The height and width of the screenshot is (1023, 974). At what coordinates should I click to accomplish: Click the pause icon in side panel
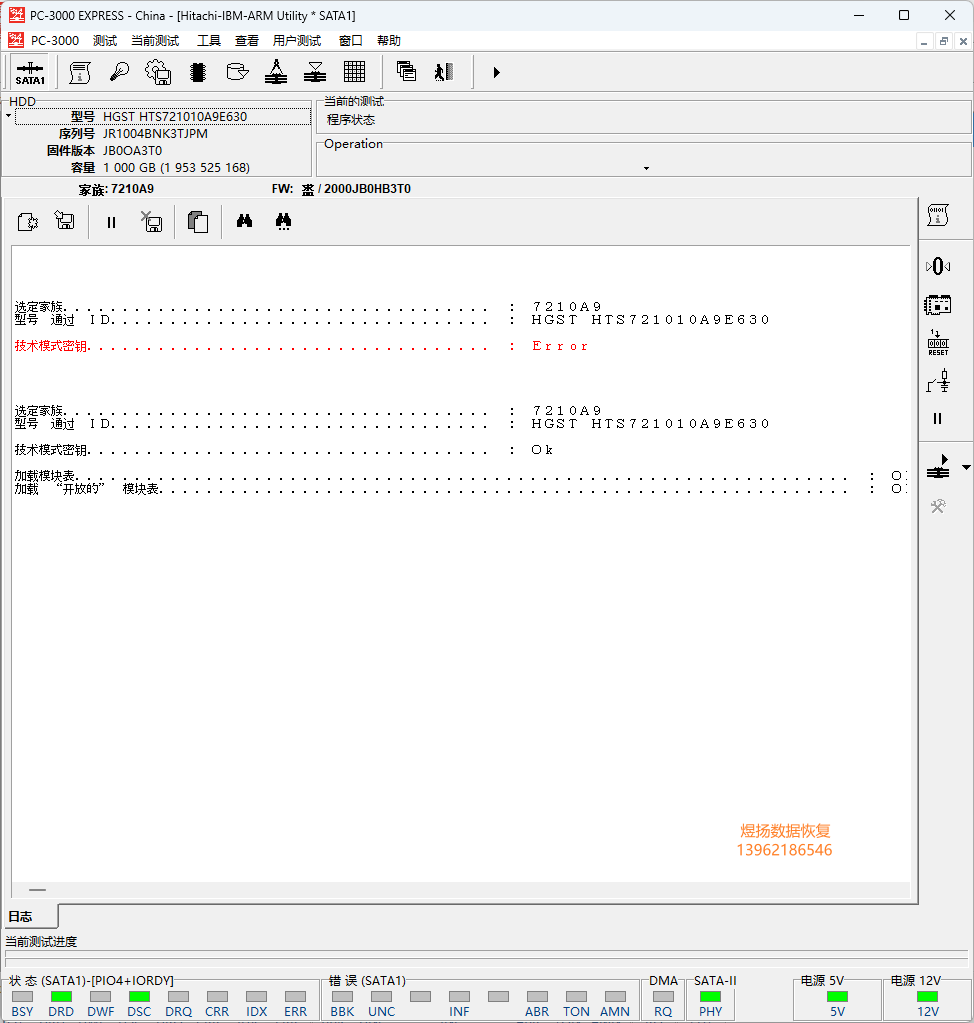click(937, 419)
